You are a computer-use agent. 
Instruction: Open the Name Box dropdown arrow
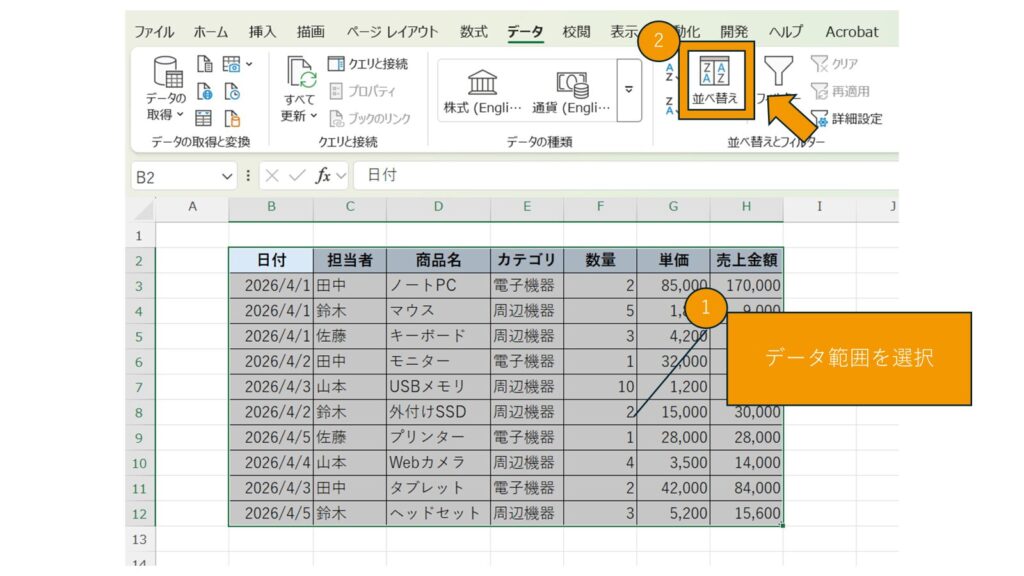pyautogui.click(x=228, y=175)
